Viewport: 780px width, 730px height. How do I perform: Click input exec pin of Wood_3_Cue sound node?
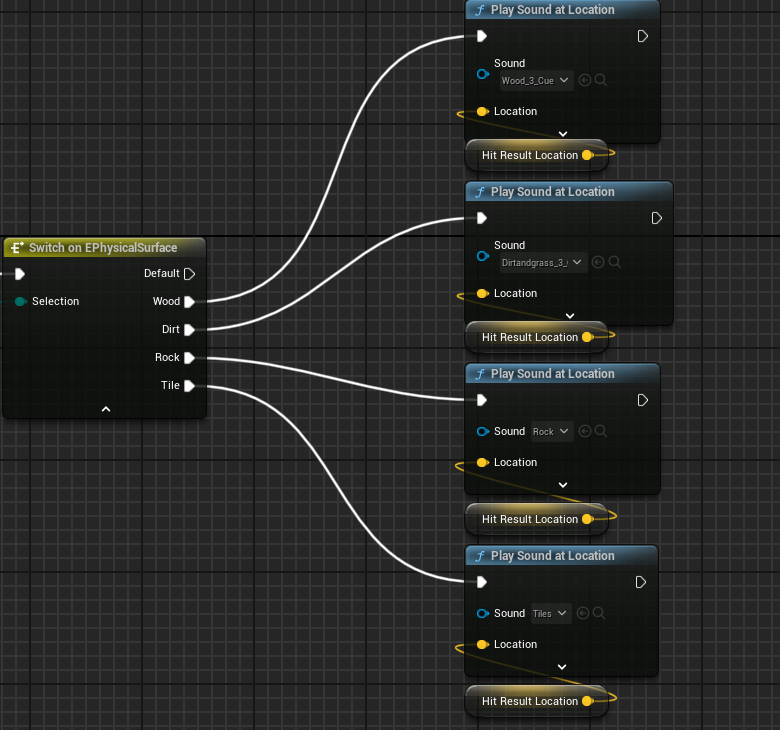click(x=482, y=36)
